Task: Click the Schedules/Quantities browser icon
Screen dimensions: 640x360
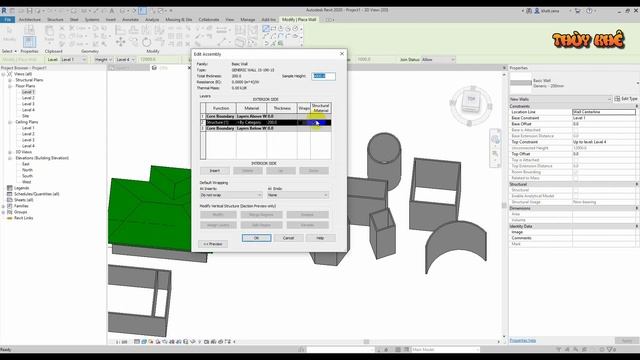Action: tap(10, 194)
